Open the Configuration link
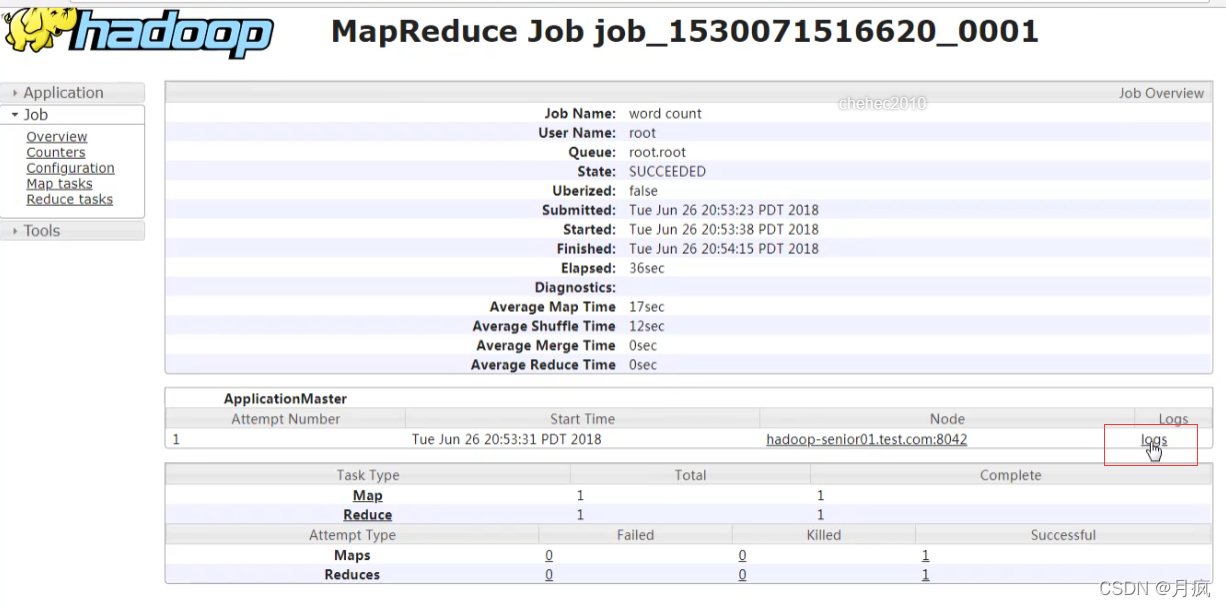This screenshot has width=1226, height=607. click(x=70, y=168)
